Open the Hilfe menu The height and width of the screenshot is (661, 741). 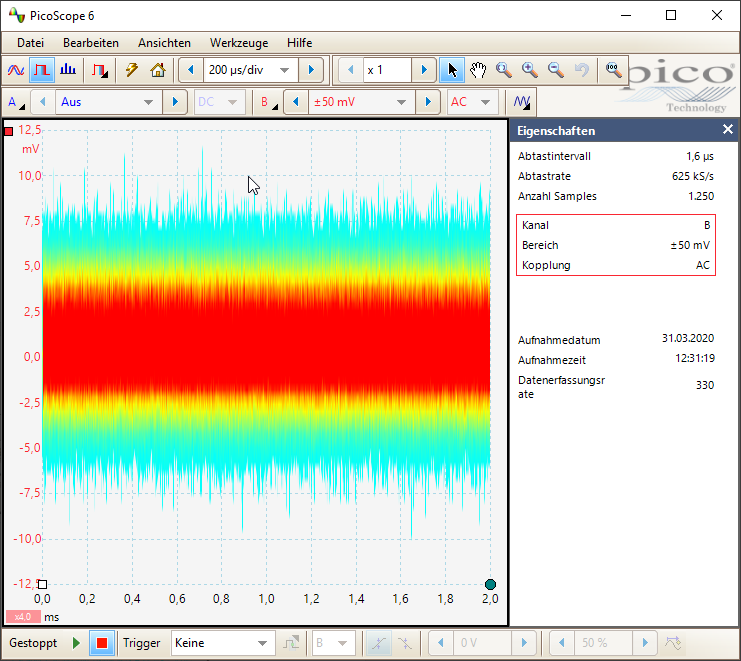click(299, 43)
